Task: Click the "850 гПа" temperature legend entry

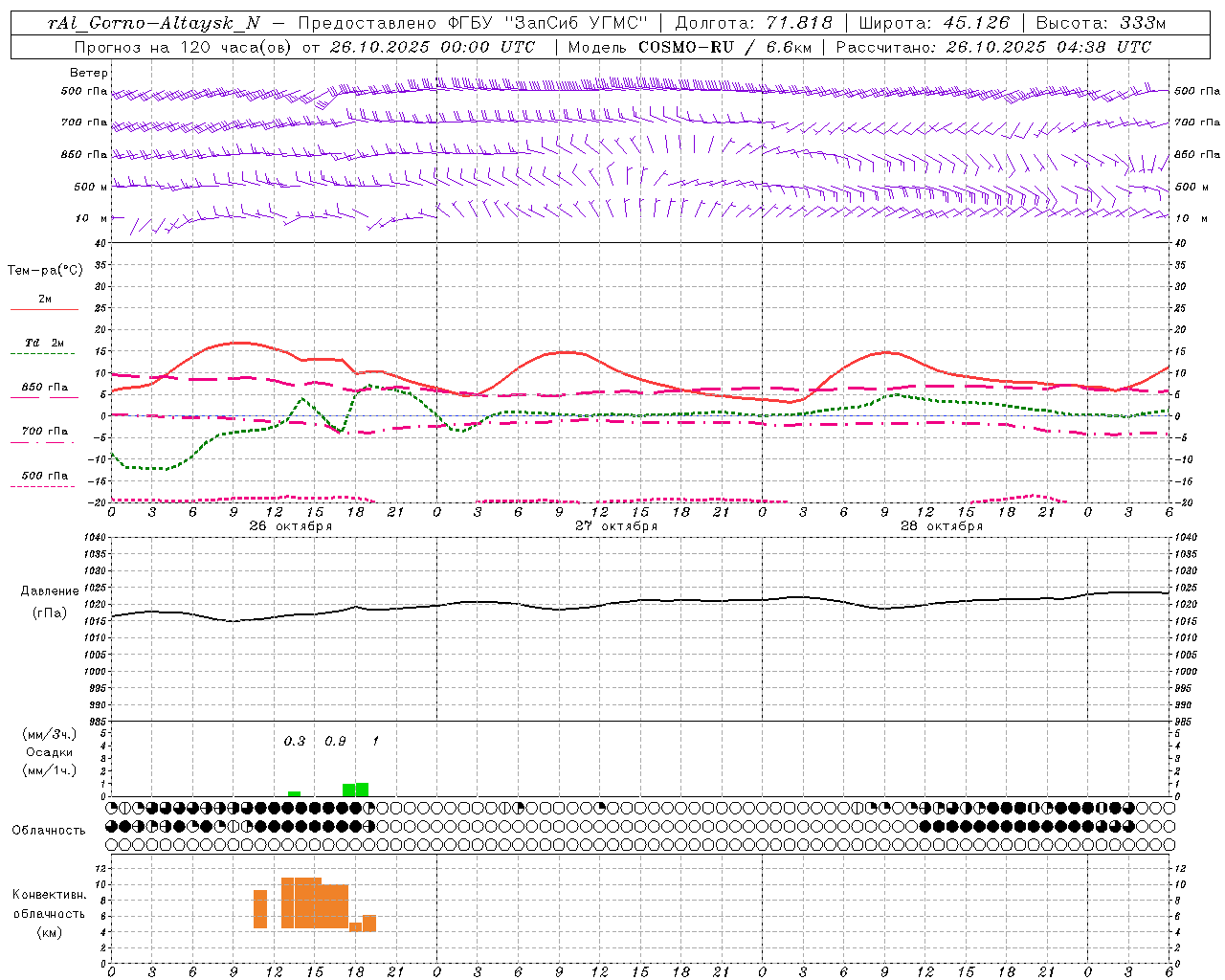Action: pos(45,388)
